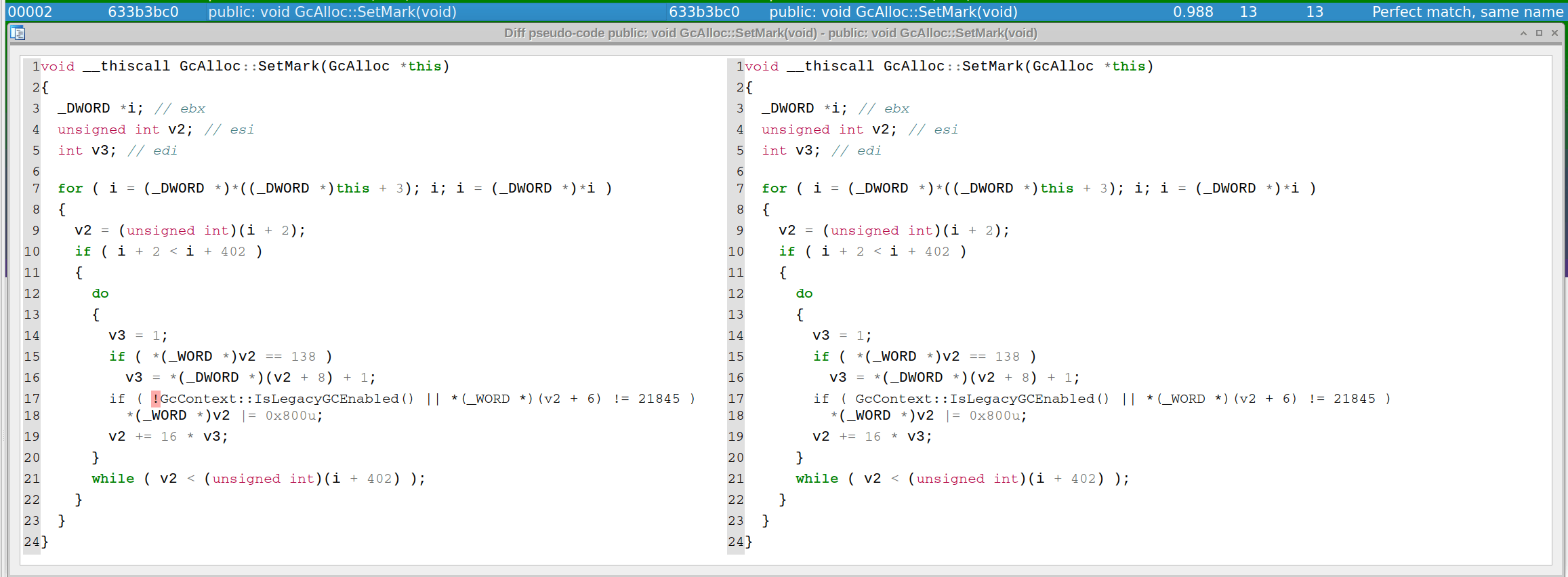The width and height of the screenshot is (1568, 577).
Task: Click the pseudo-code document icon in the title bar
Action: tap(18, 33)
